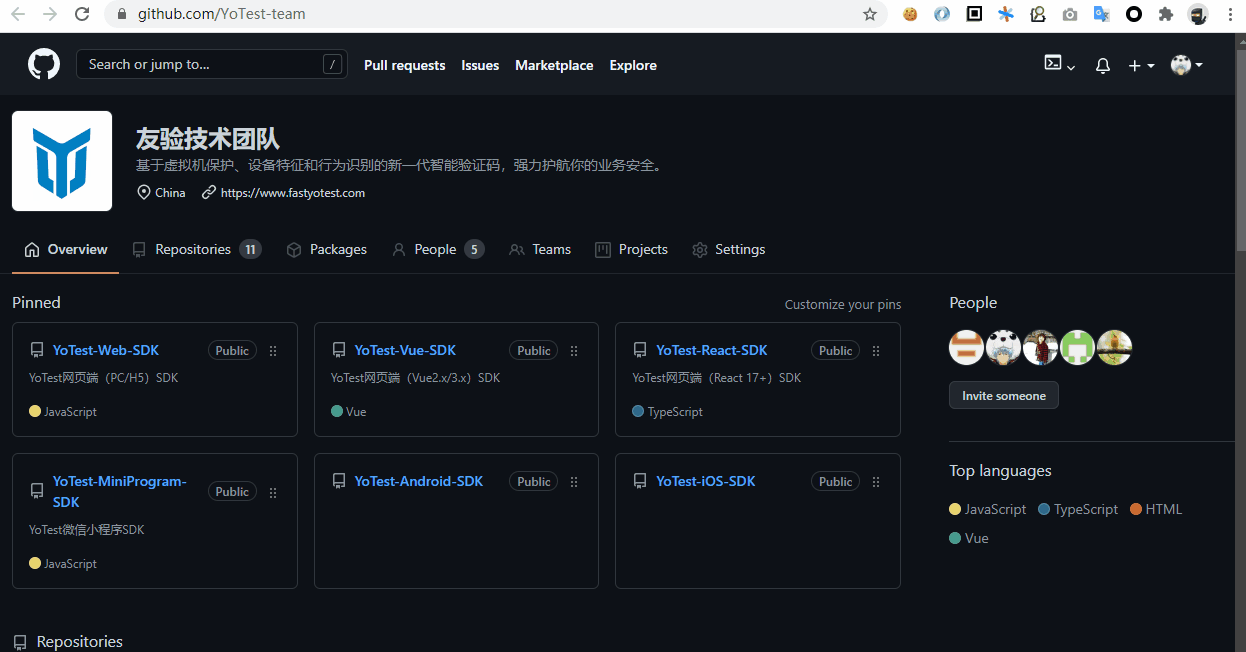Image resolution: width=1246 pixels, height=652 pixels.
Task: Go to Marketplace
Action: tap(554, 65)
